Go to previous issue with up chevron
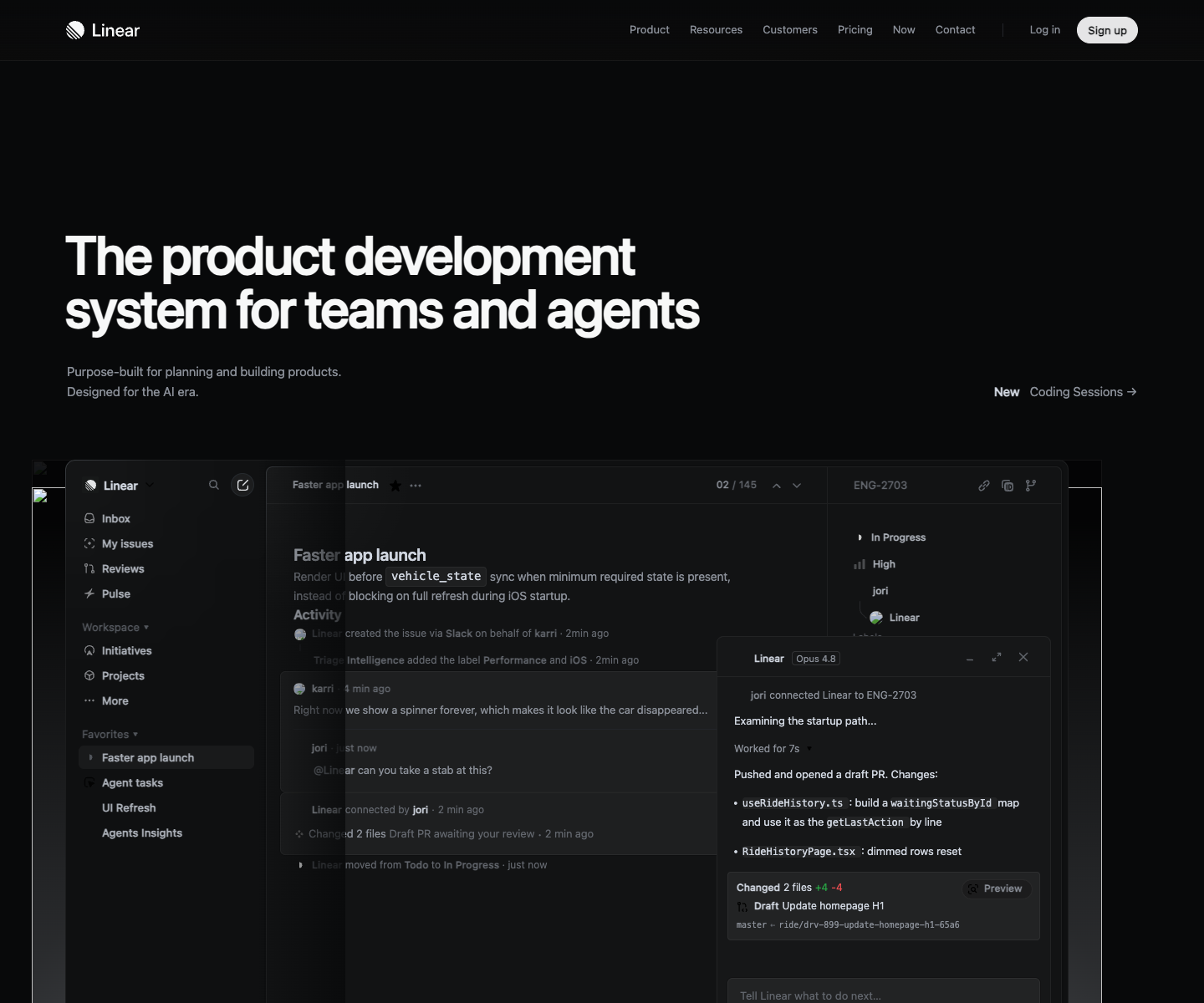Viewport: 1204px width, 1003px height. tap(777, 486)
